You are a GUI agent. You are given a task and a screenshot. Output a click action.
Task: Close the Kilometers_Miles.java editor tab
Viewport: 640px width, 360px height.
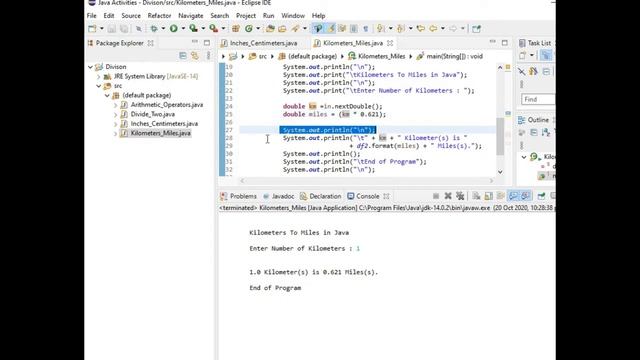[x=390, y=43]
